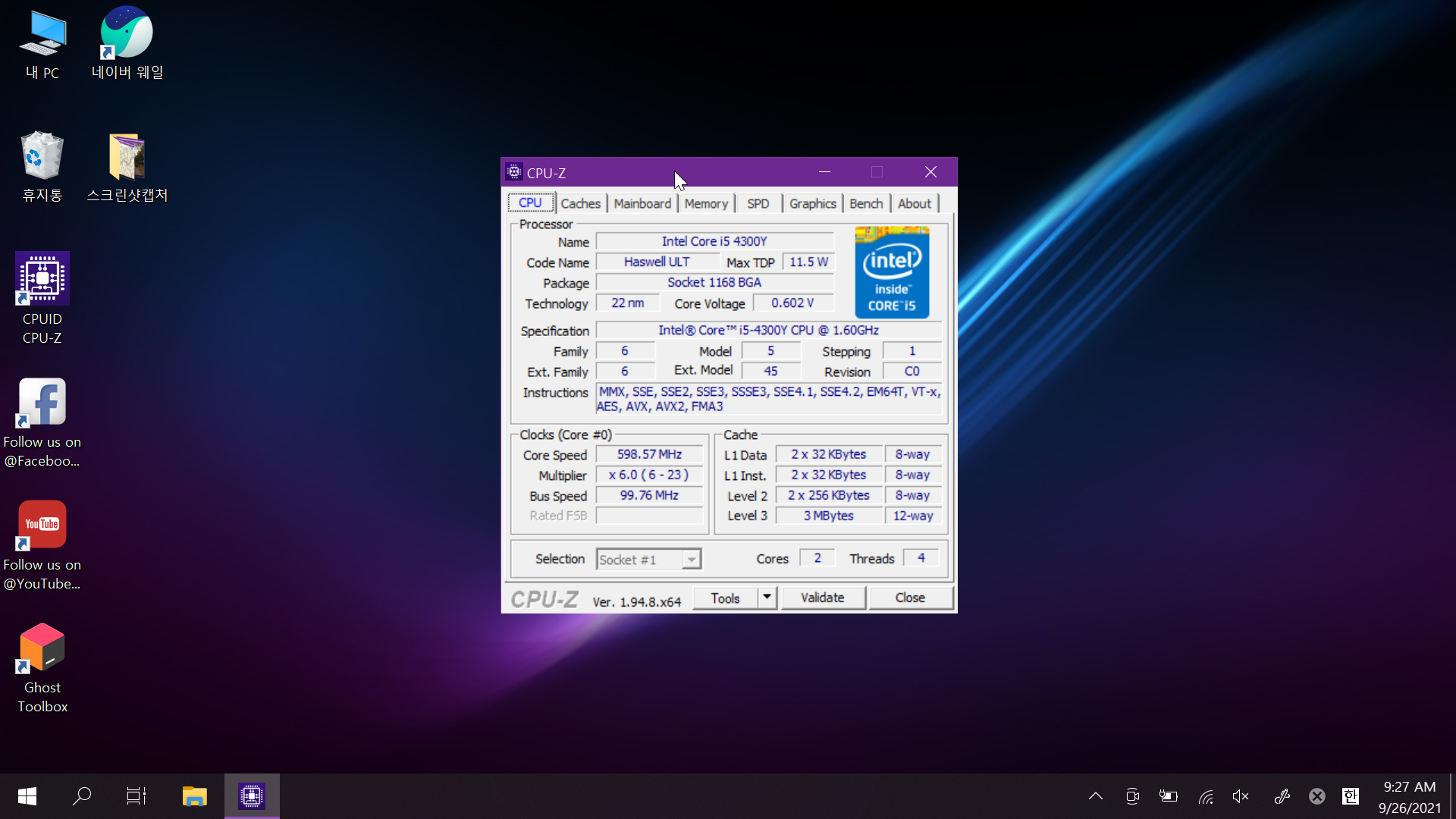Select the Follow us on YouTube shortcut
This screenshot has height=819, width=1456.
point(42,545)
